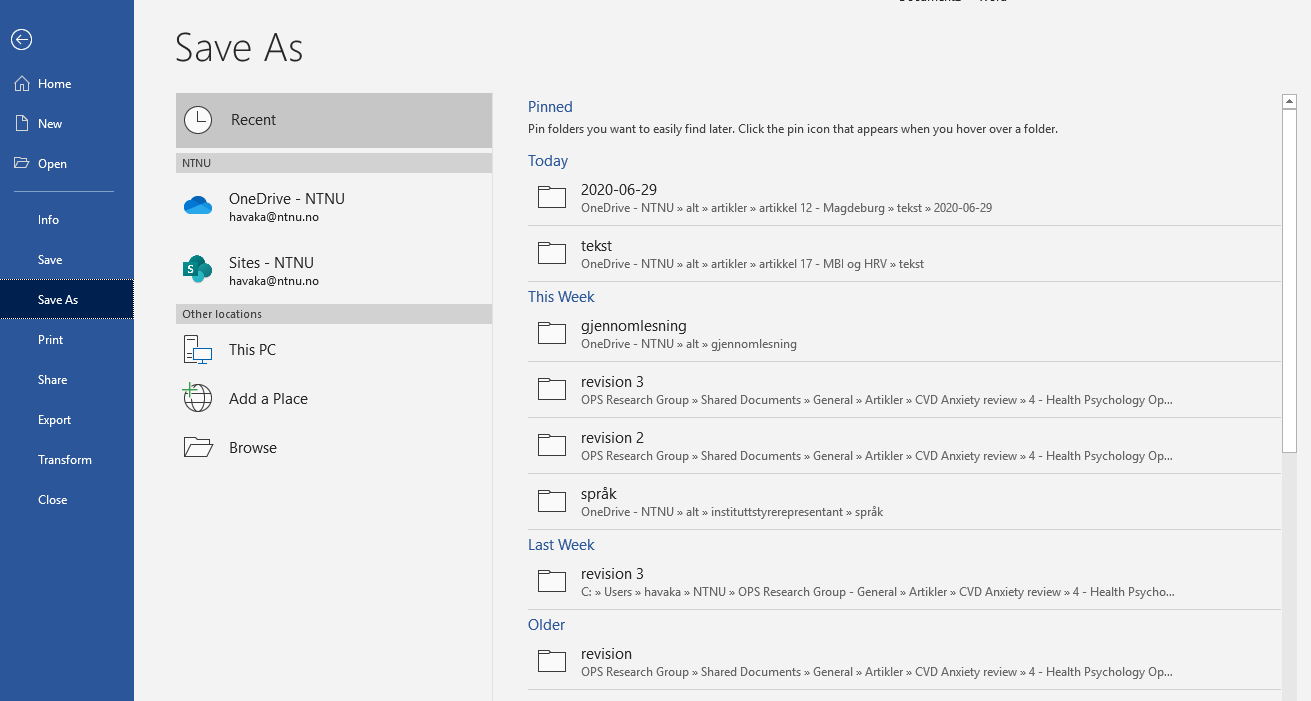
Task: Click the back arrow icon
Action: coord(21,39)
